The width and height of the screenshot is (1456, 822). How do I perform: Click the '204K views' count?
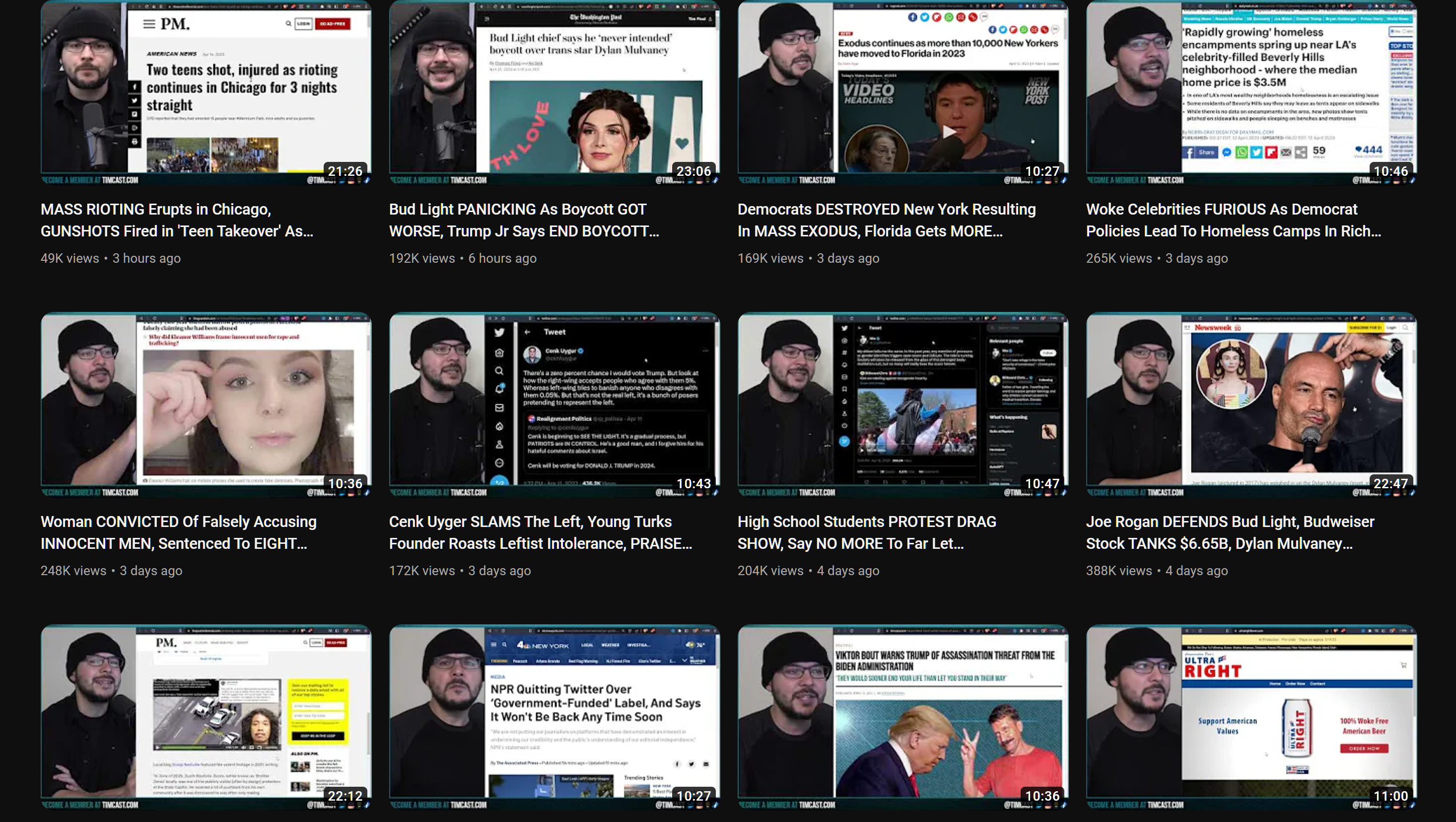pos(770,571)
